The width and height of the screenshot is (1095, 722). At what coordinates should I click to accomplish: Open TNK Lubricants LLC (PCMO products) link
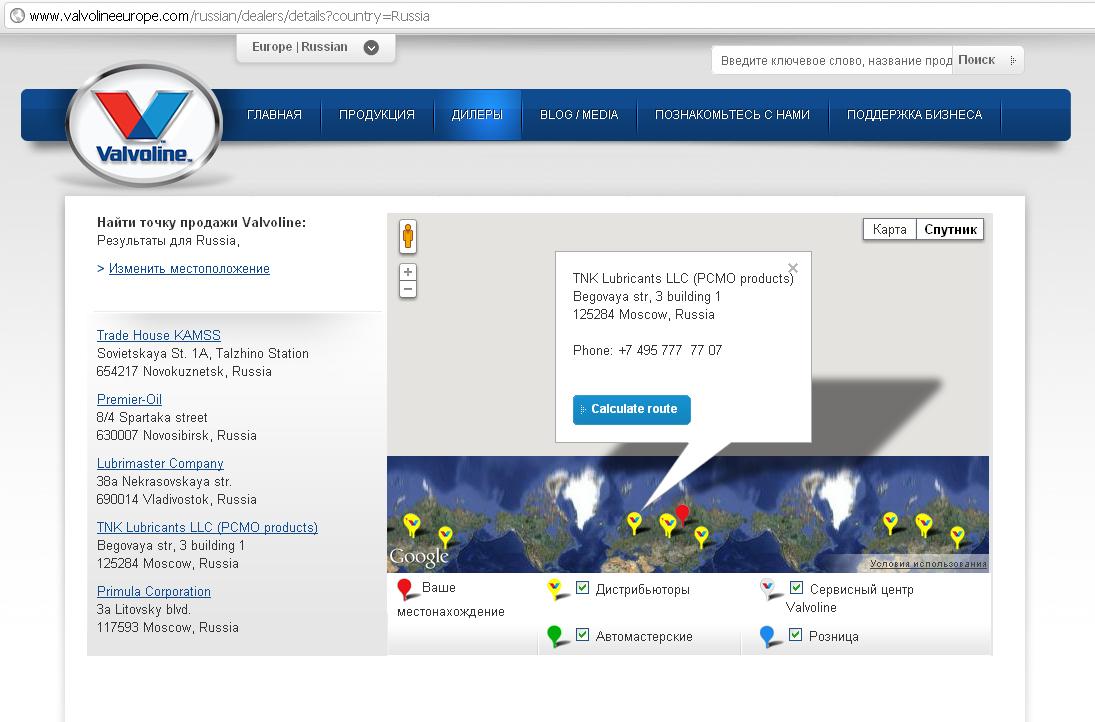pyautogui.click(x=207, y=527)
